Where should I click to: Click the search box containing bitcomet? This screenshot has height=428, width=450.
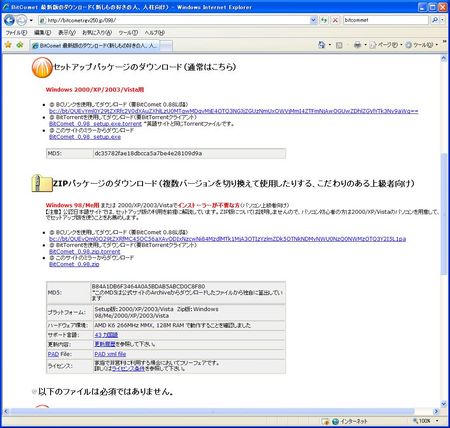point(385,20)
